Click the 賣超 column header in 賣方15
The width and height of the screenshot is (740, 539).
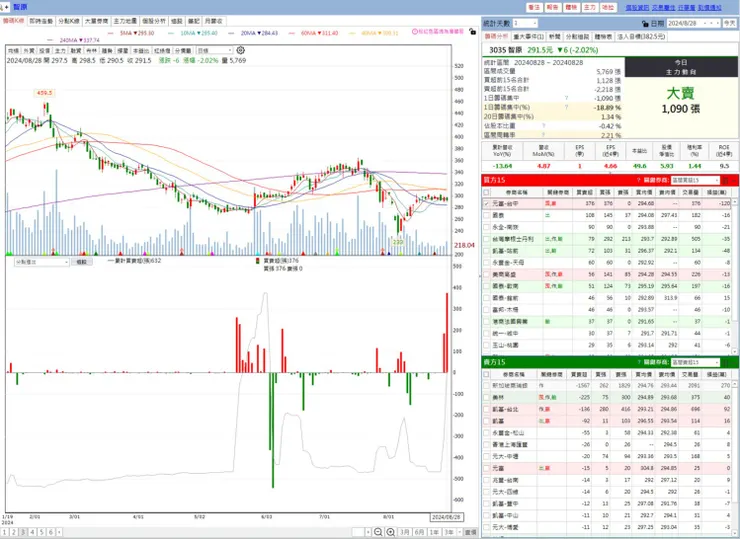578,374
